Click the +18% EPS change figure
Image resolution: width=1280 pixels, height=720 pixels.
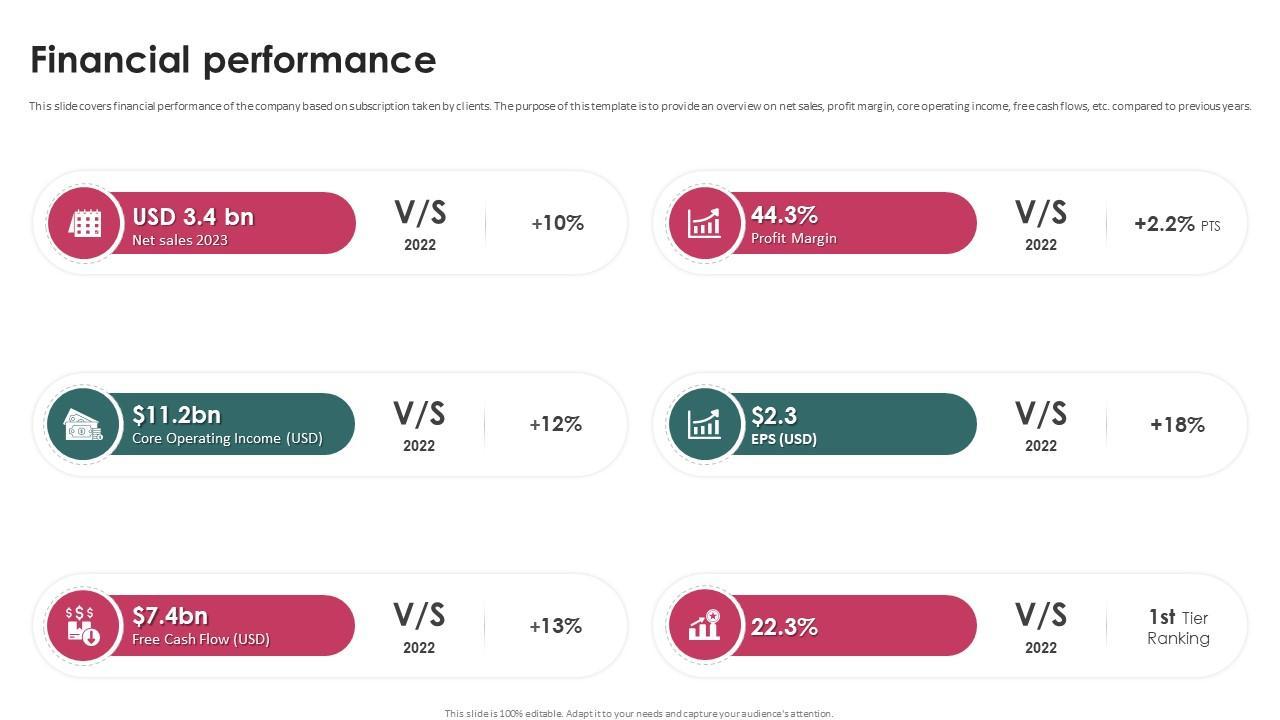tap(1177, 425)
